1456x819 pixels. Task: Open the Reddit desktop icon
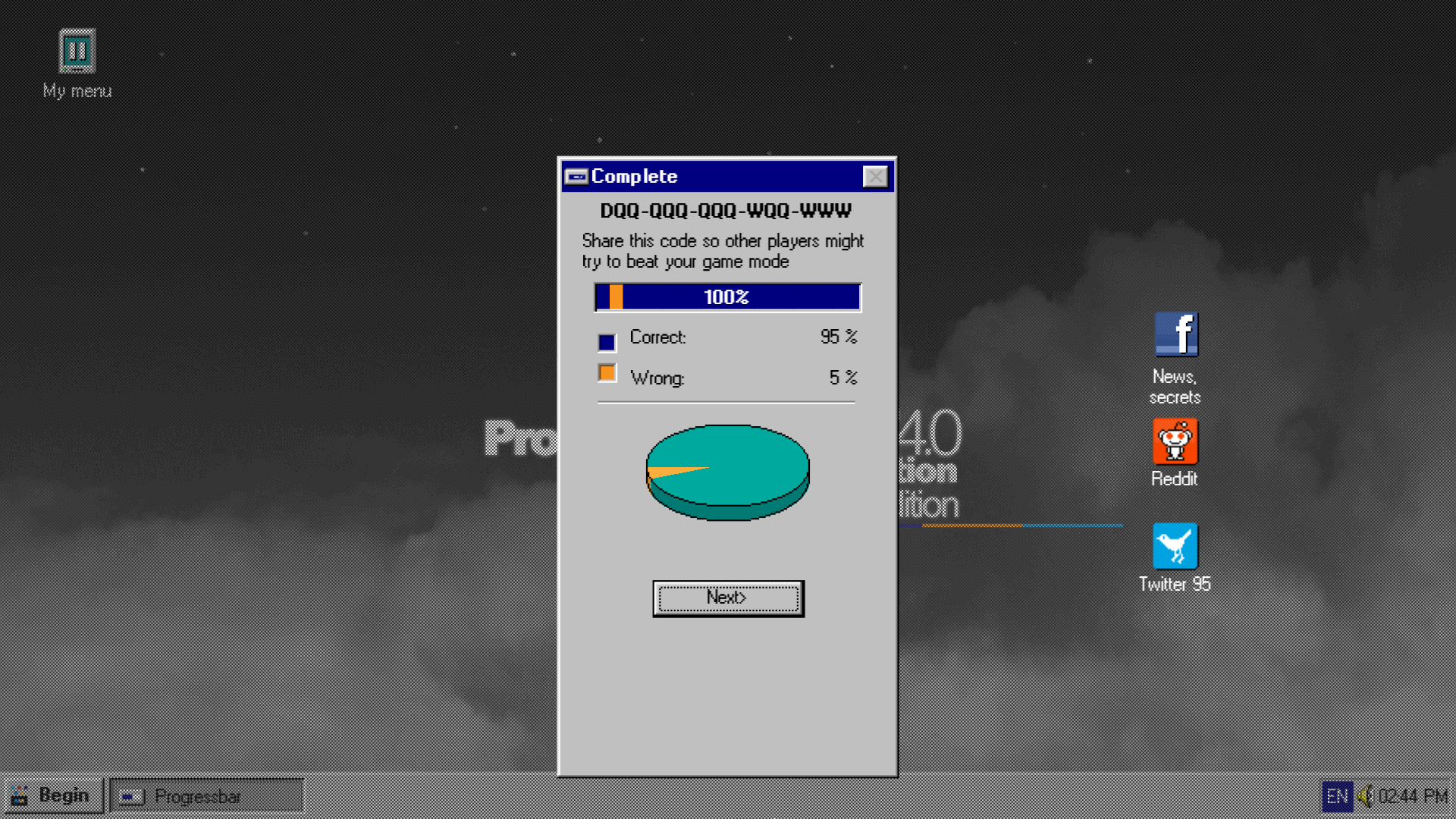1175,441
